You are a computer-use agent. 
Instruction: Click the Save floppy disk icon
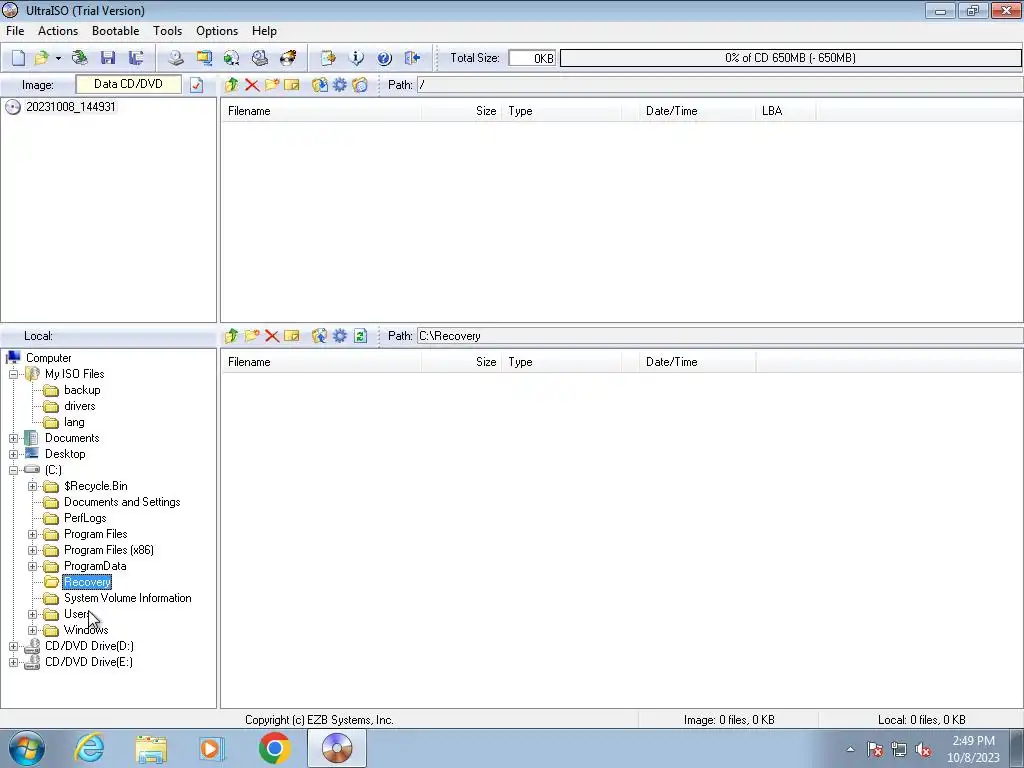tap(108, 58)
